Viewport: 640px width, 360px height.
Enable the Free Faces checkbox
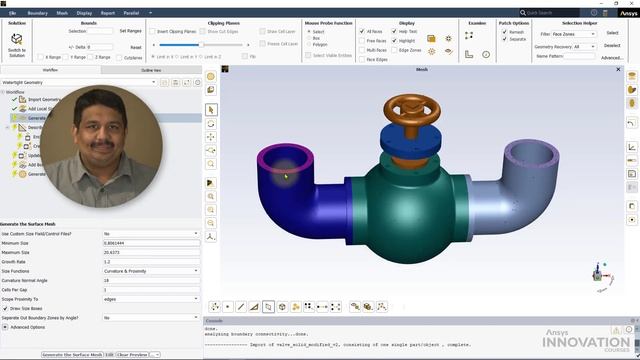click(362, 41)
